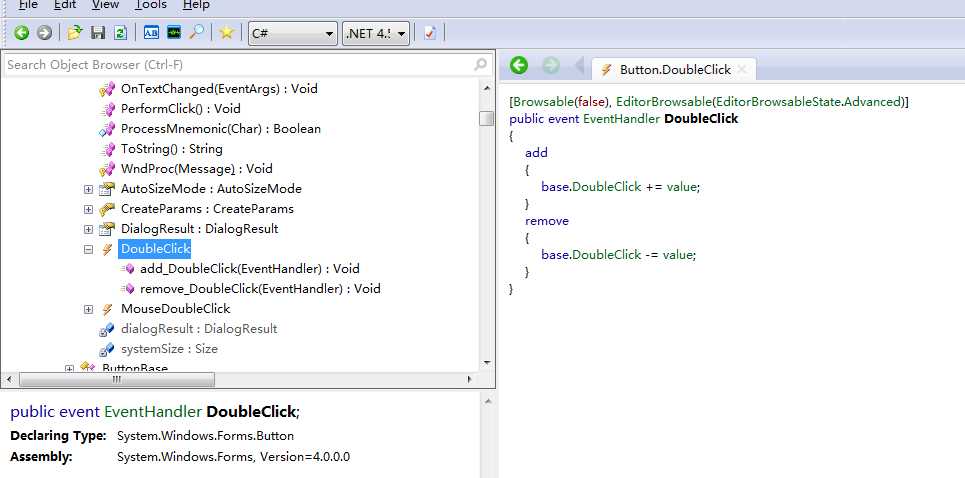The width and height of the screenshot is (965, 478).
Task: Select systemSize : Size field
Action: (169, 349)
